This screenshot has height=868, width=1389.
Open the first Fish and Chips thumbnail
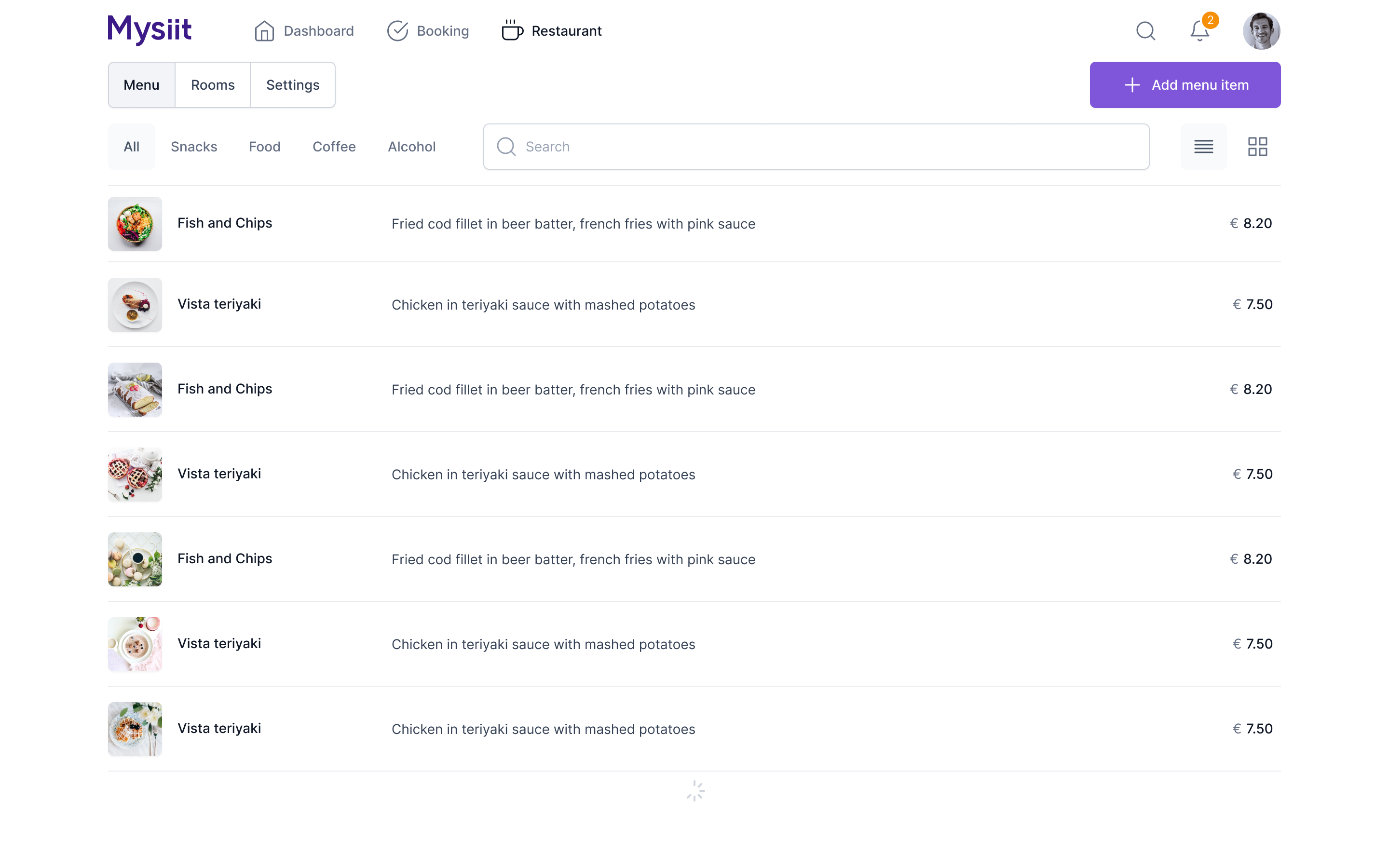[135, 224]
